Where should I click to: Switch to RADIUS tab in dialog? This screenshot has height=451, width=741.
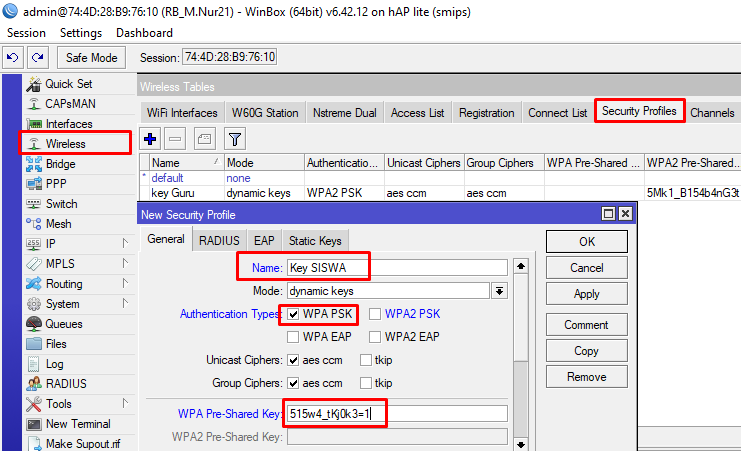tap(219, 241)
